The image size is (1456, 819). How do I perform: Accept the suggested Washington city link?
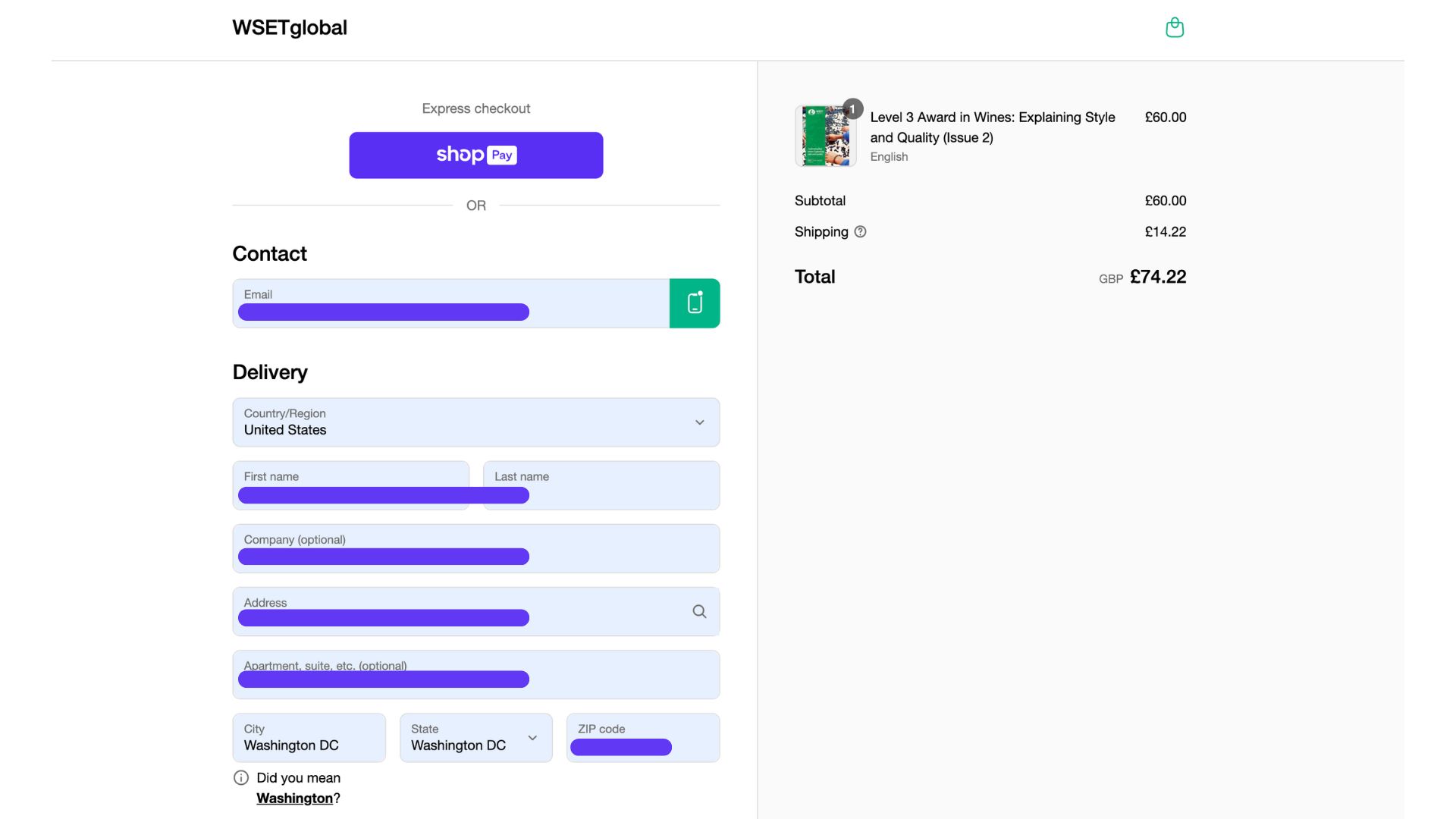[x=294, y=799]
